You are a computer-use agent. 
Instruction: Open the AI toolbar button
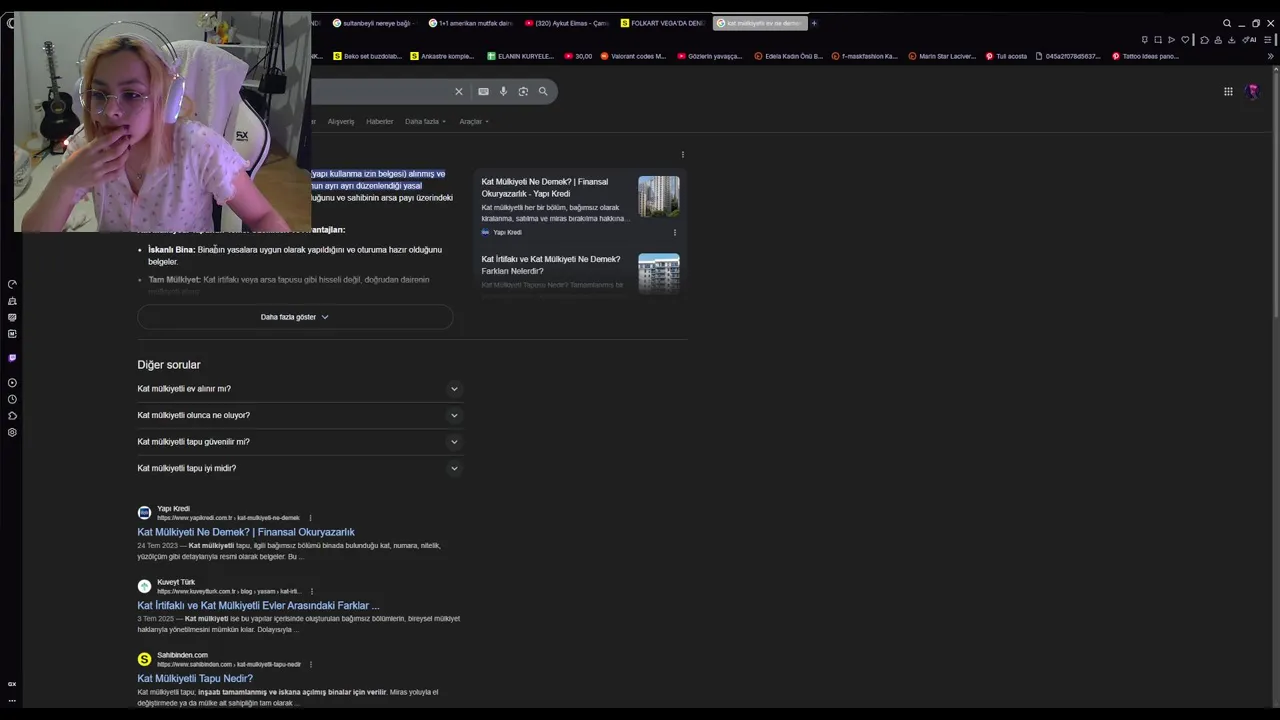pyautogui.click(x=1250, y=40)
